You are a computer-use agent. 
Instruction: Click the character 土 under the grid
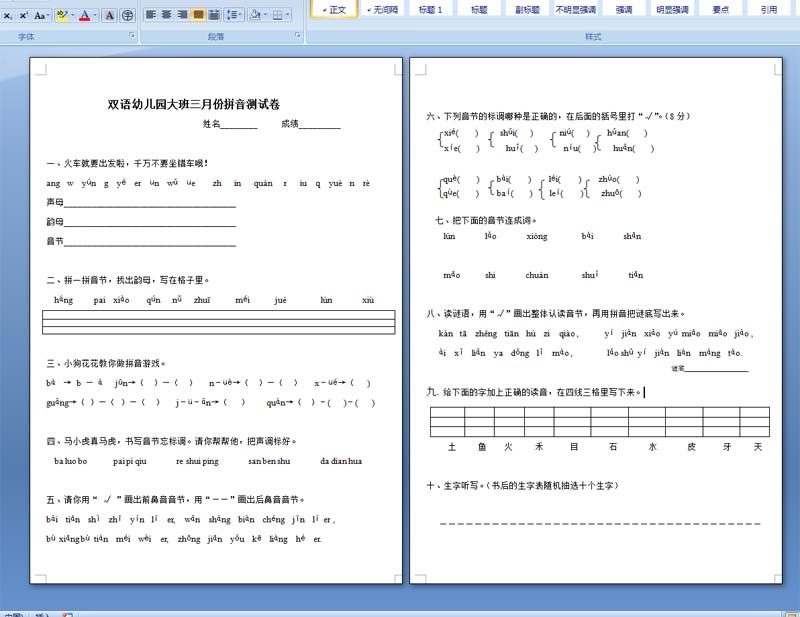tap(452, 447)
